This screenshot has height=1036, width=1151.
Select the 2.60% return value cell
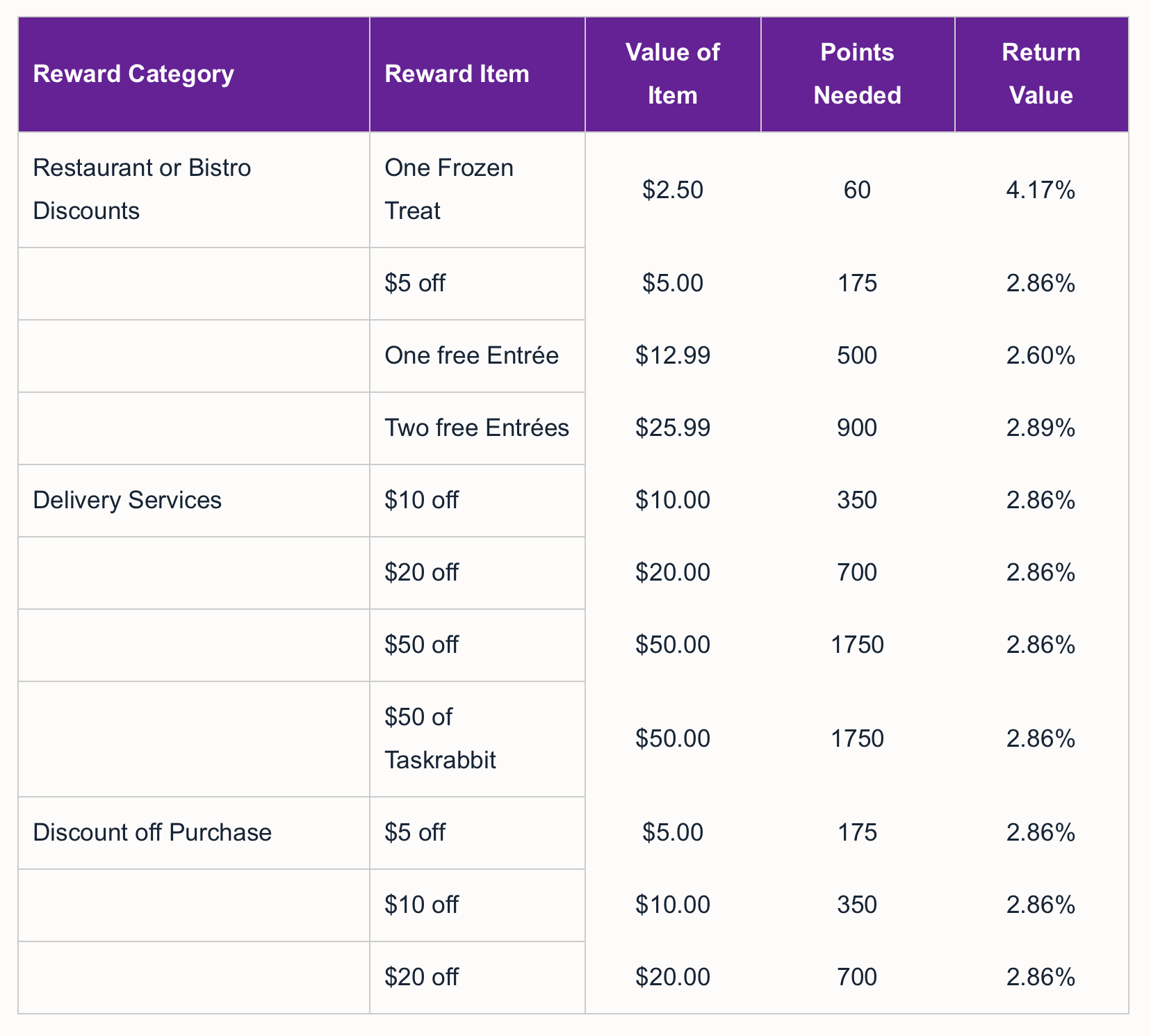[x=1040, y=355]
